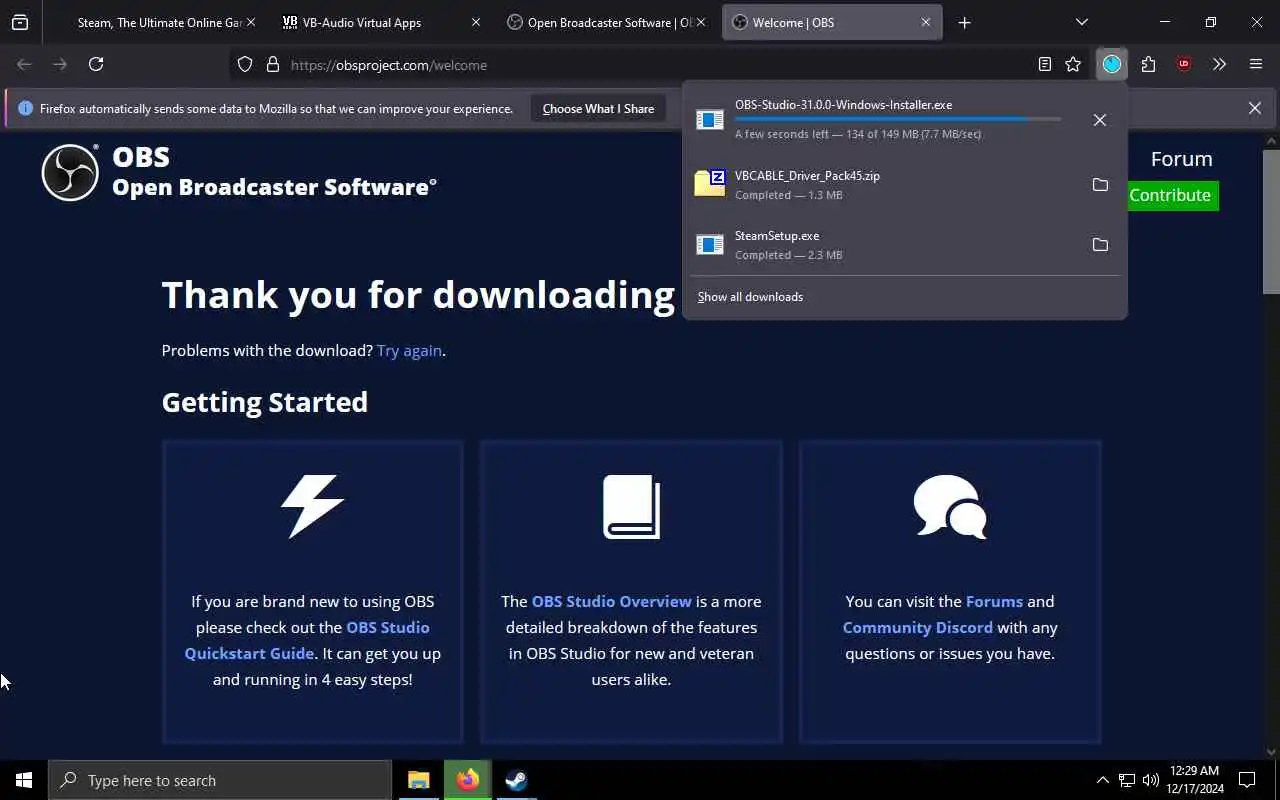Show site security padlock info
The height and width of the screenshot is (800, 1280).
pos(272,64)
